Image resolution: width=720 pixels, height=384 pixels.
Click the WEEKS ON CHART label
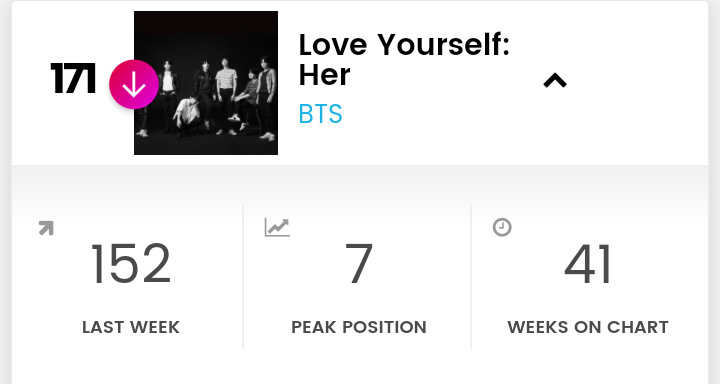coord(588,327)
